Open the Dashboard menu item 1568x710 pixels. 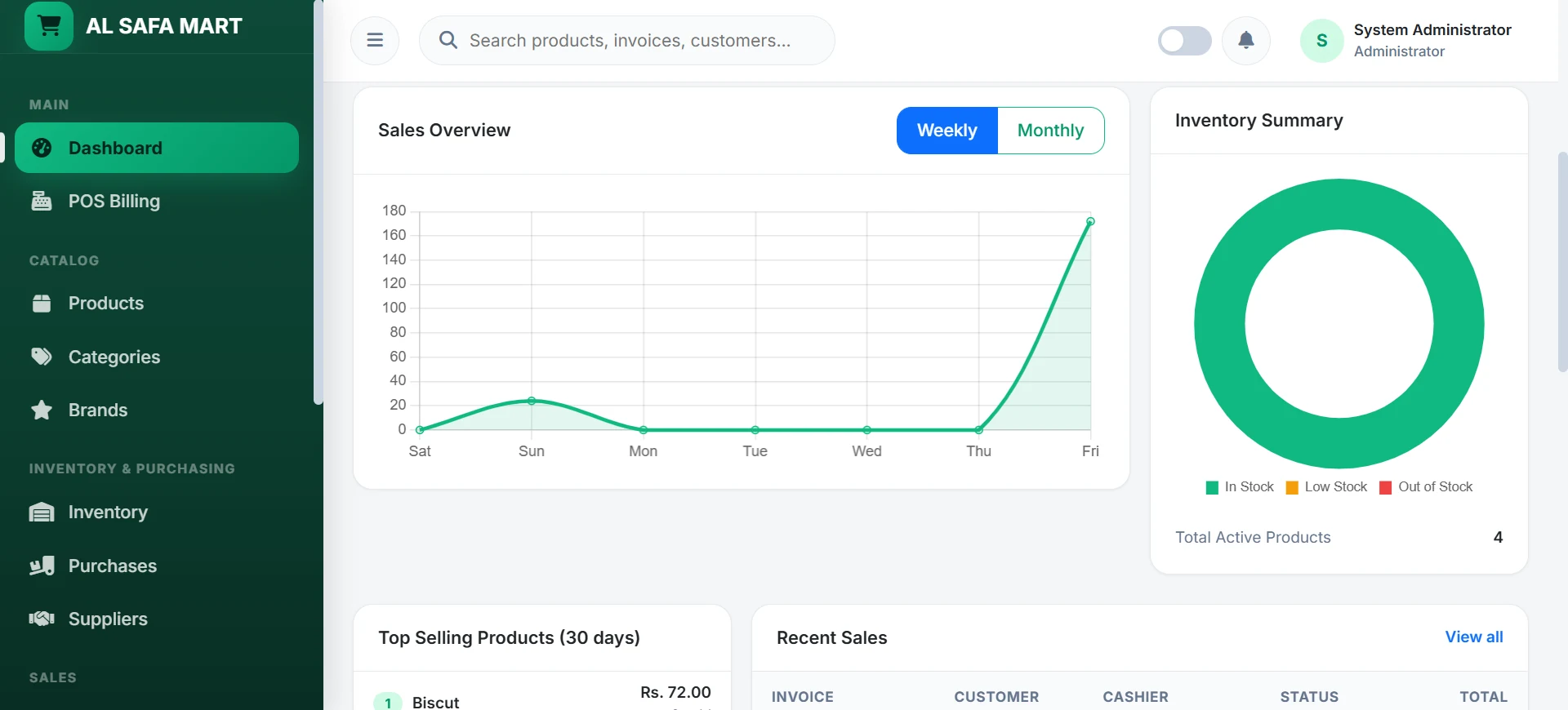pyautogui.click(x=157, y=148)
